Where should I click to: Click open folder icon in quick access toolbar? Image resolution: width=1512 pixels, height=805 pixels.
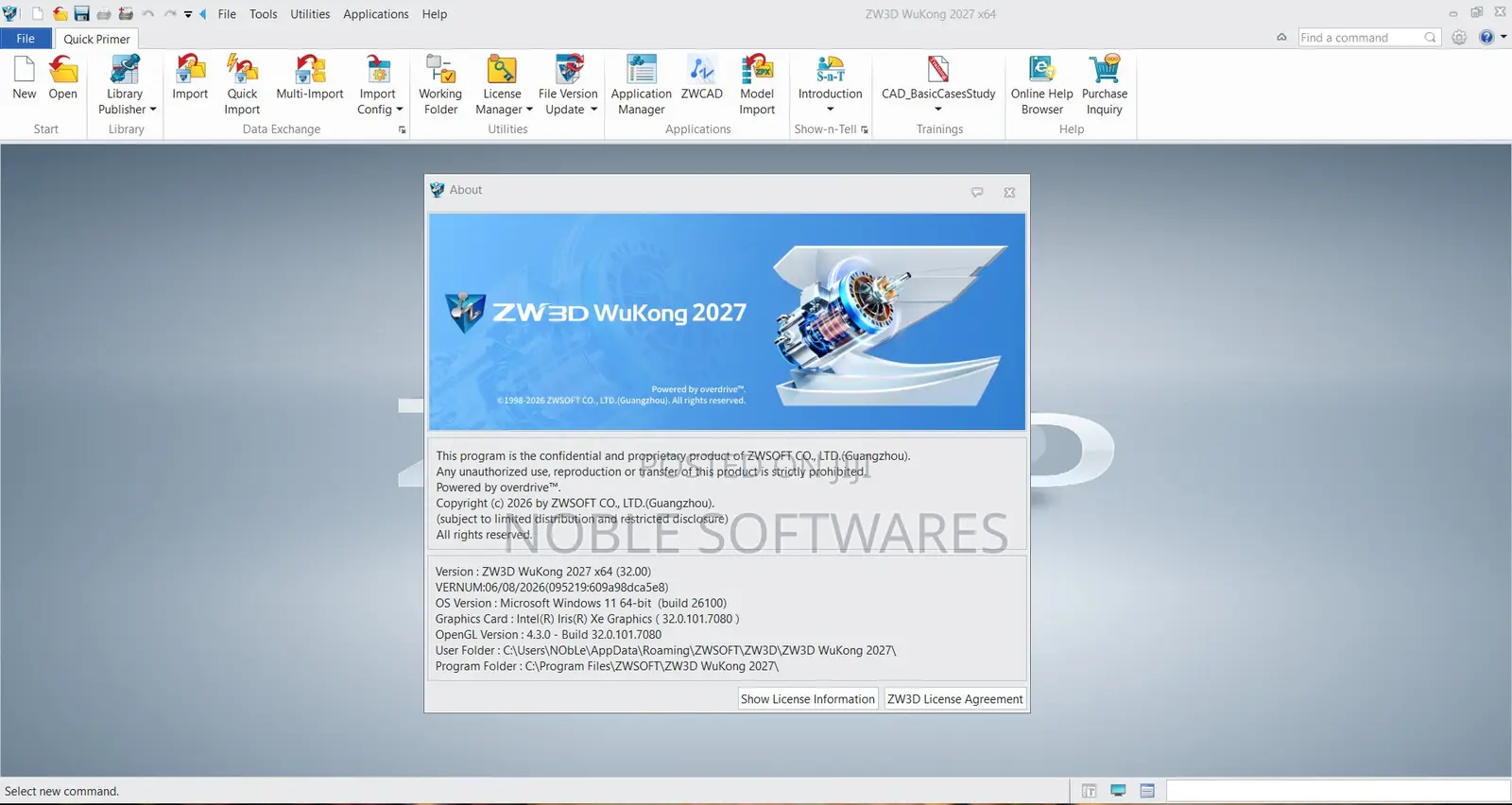pyautogui.click(x=60, y=13)
